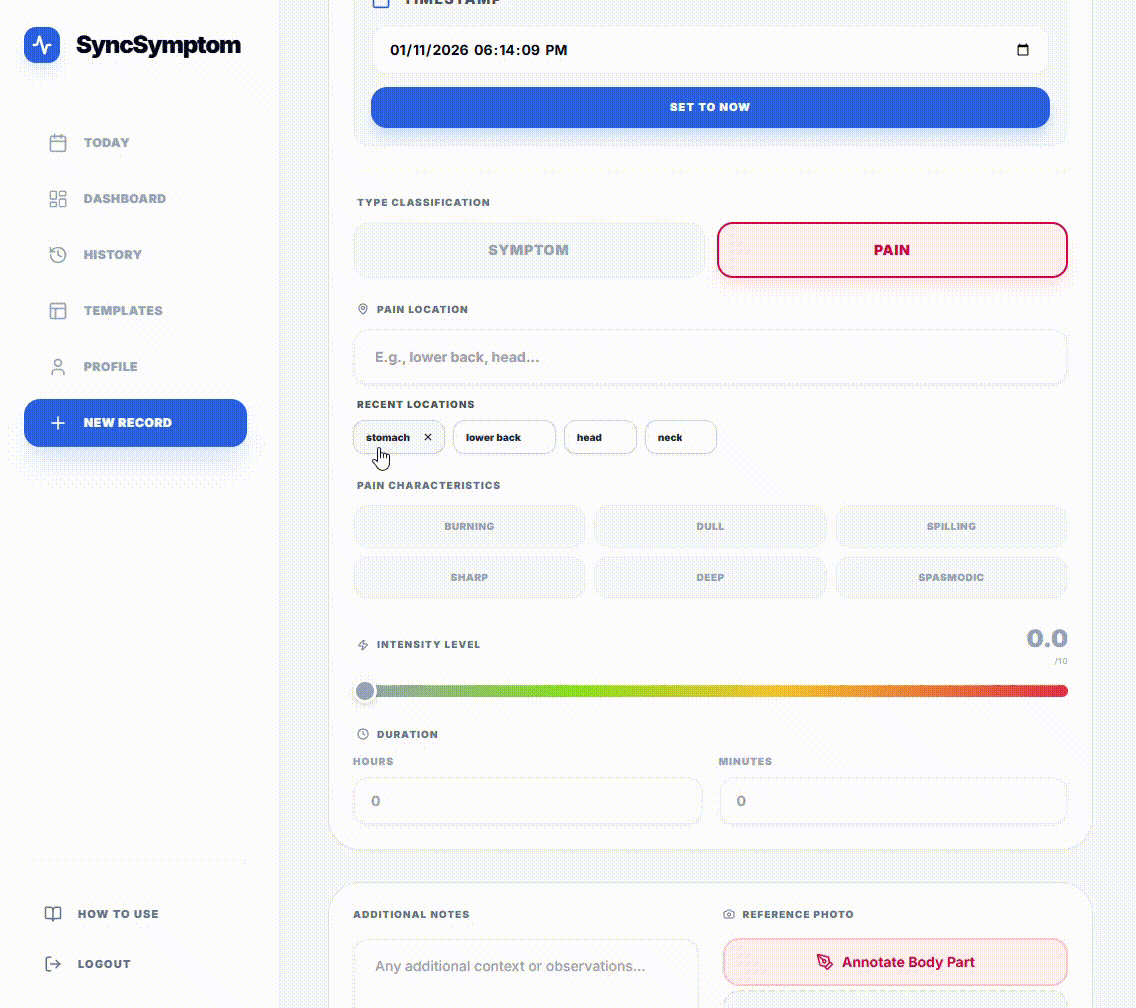Image resolution: width=1136 pixels, height=1008 pixels.
Task: Click the intensity level slider handle
Action: coord(365,691)
